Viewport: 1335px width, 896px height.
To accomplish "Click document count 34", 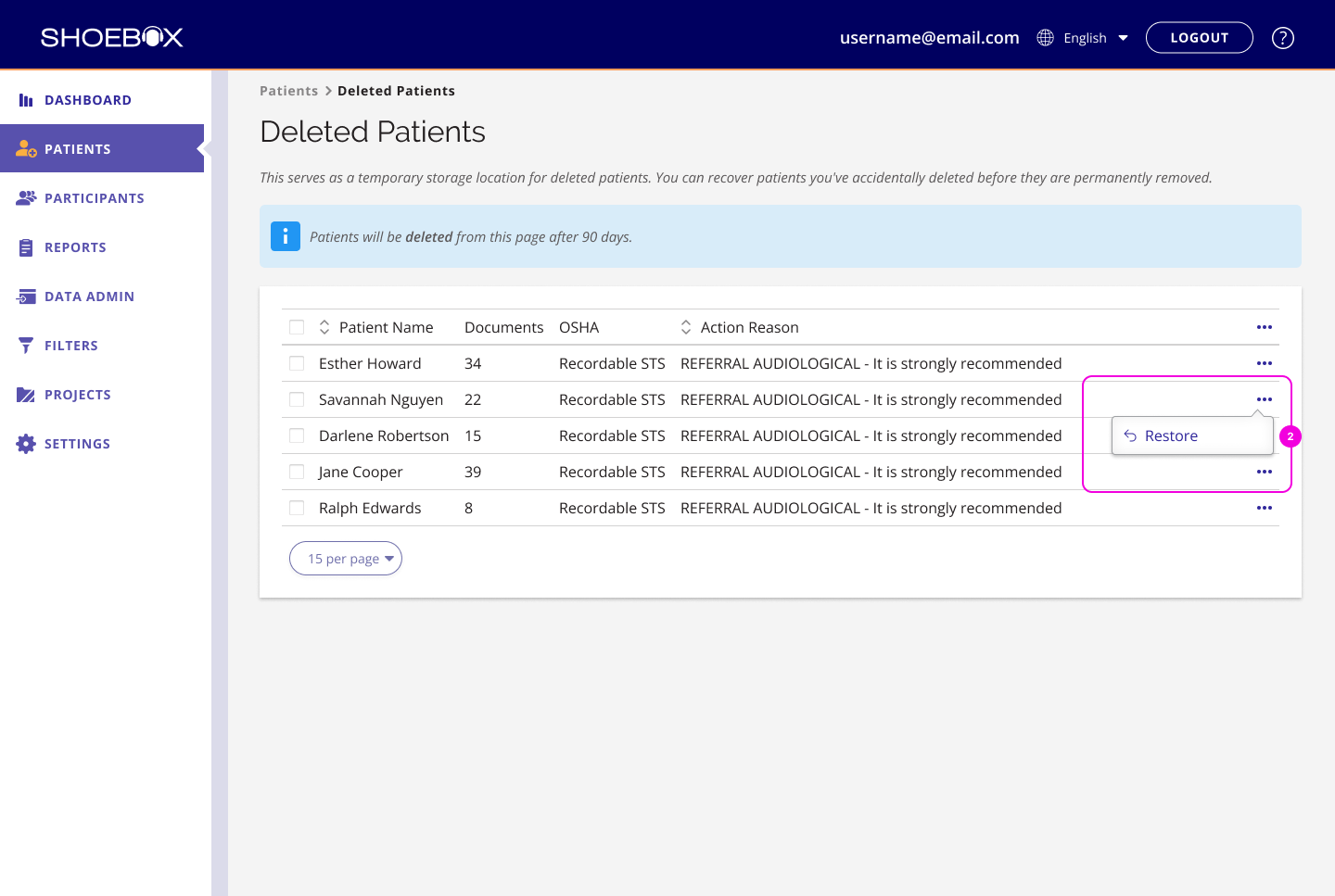I will tap(473, 363).
